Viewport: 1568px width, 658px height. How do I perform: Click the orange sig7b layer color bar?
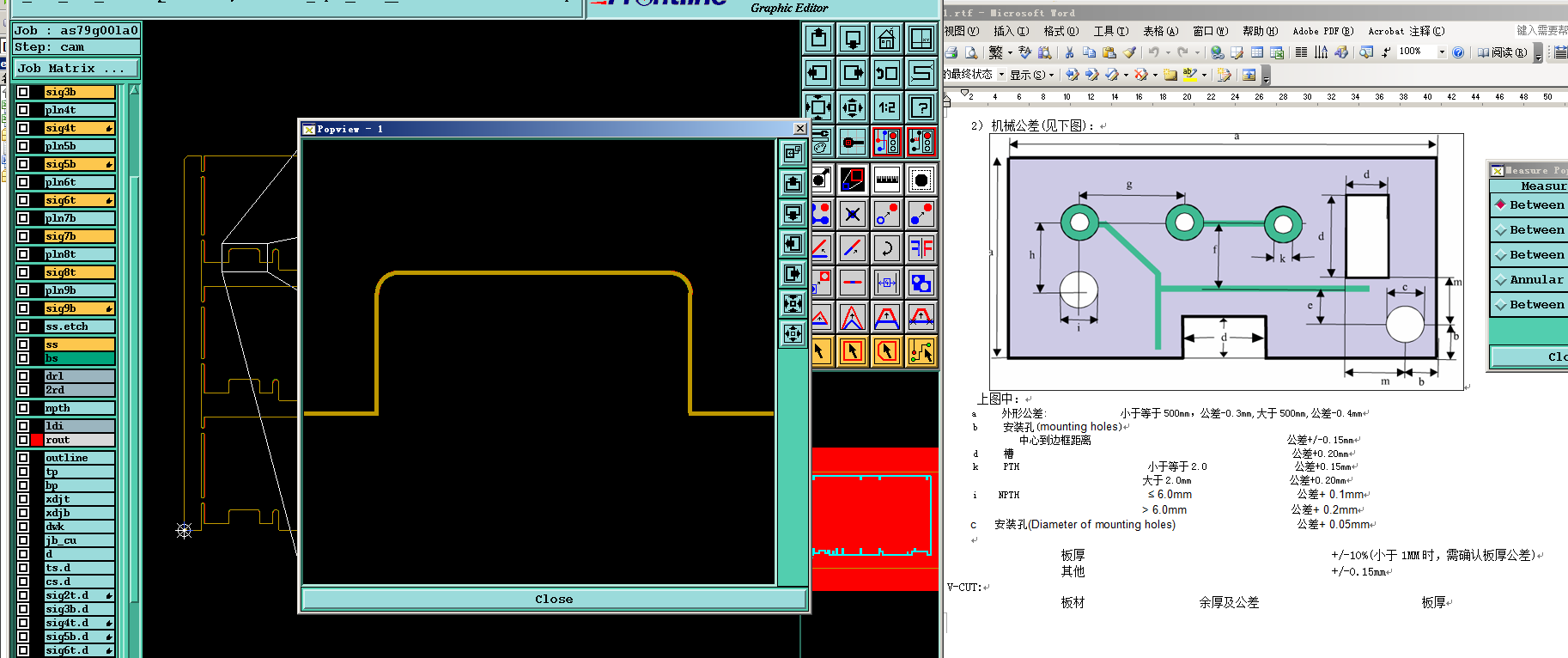[79, 236]
